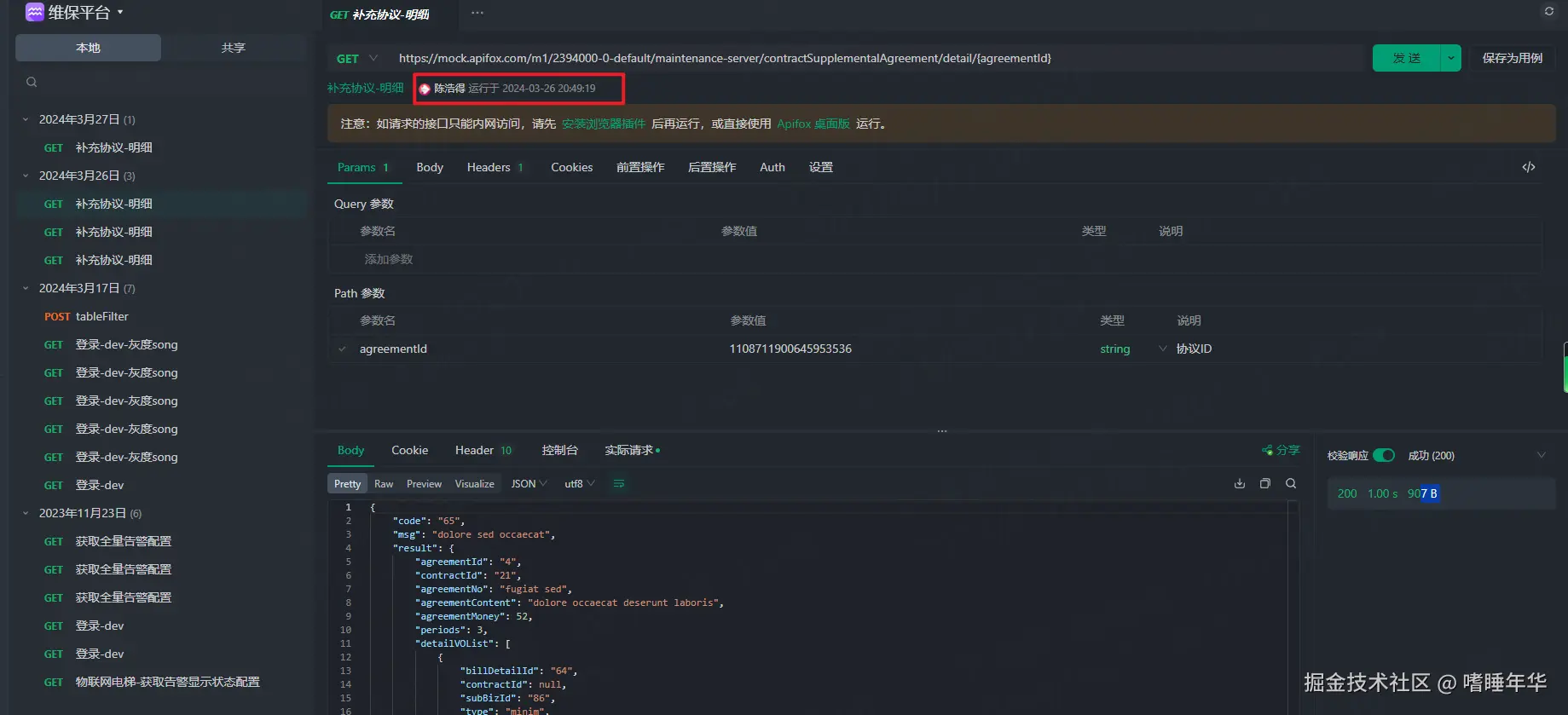Open the POST tableFilter history item
1568x715 pixels.
tap(162, 316)
